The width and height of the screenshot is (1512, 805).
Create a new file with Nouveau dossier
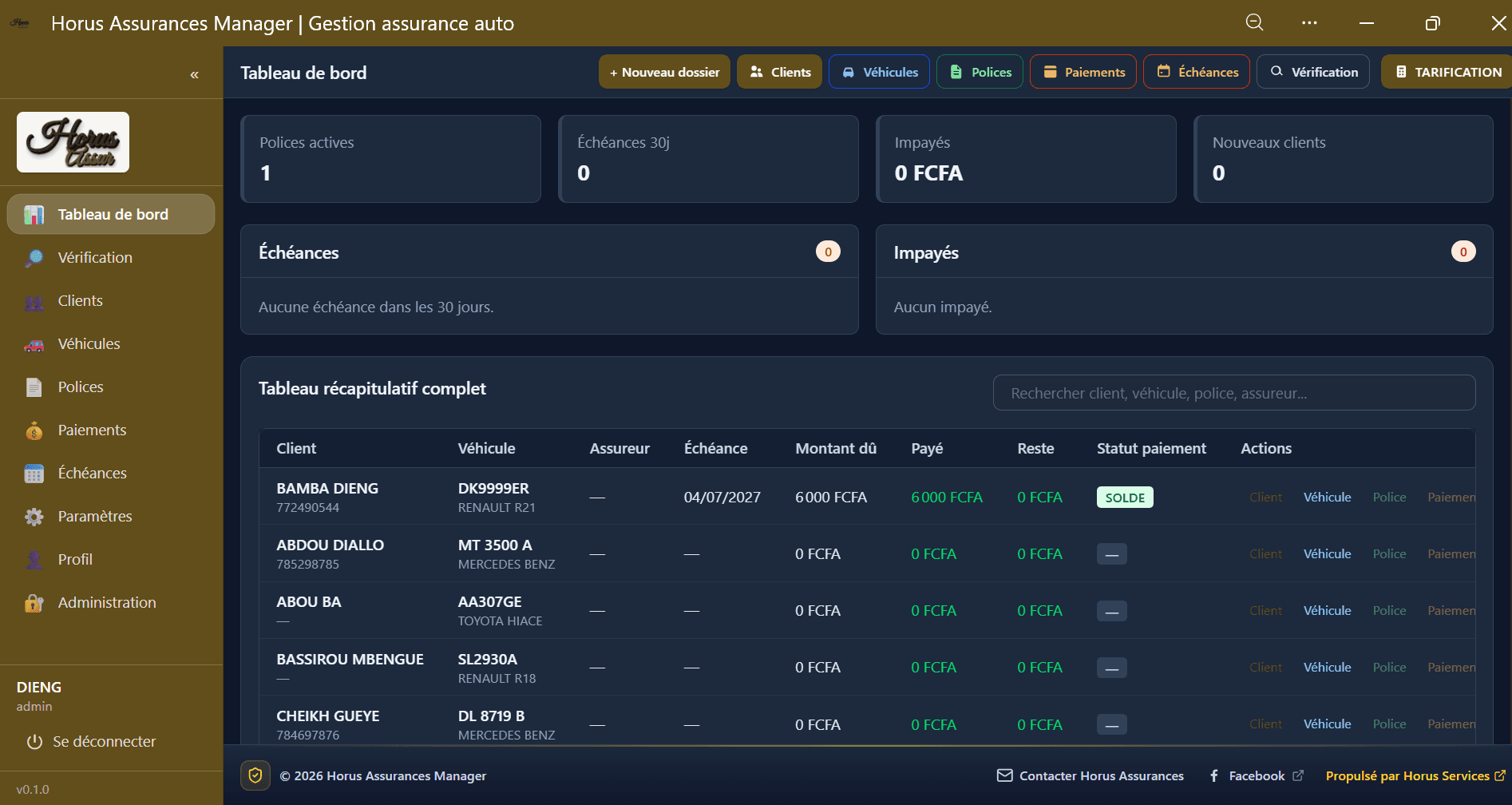[x=664, y=72]
